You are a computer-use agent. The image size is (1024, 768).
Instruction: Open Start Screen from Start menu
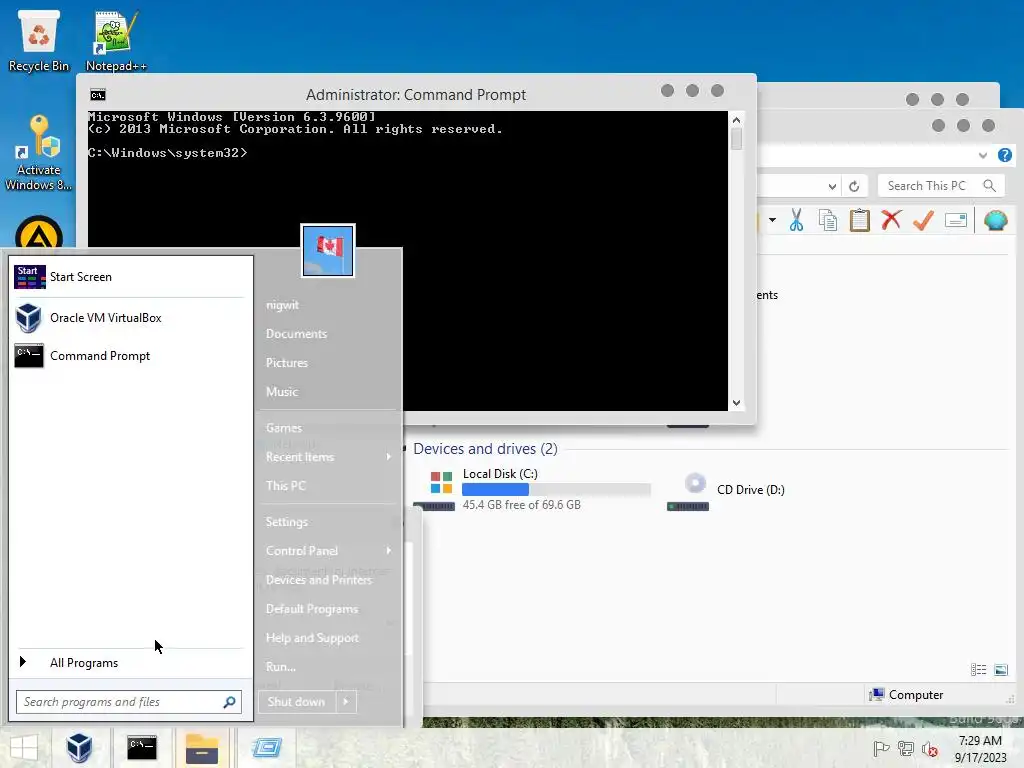tap(129, 277)
